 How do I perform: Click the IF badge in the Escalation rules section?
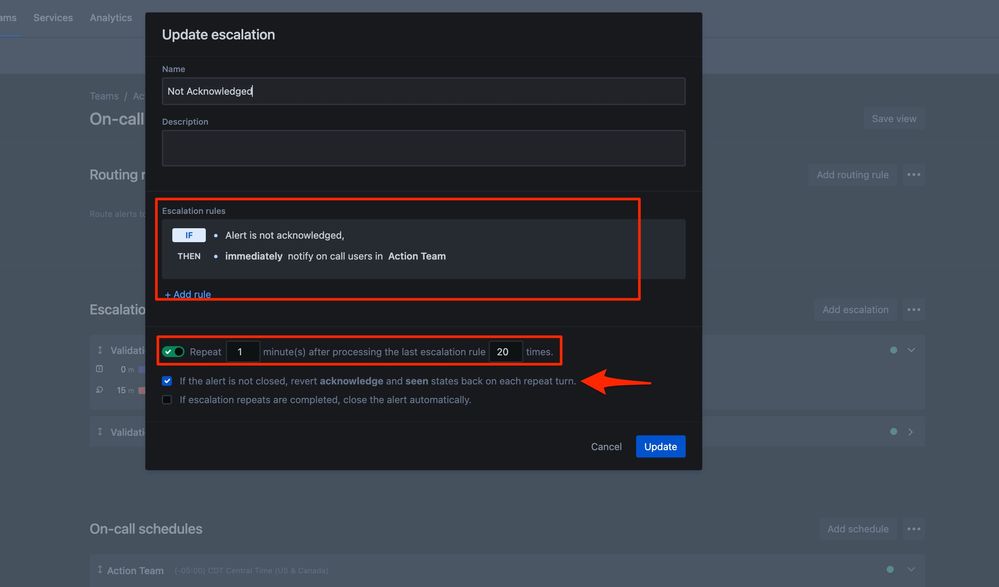(189, 234)
